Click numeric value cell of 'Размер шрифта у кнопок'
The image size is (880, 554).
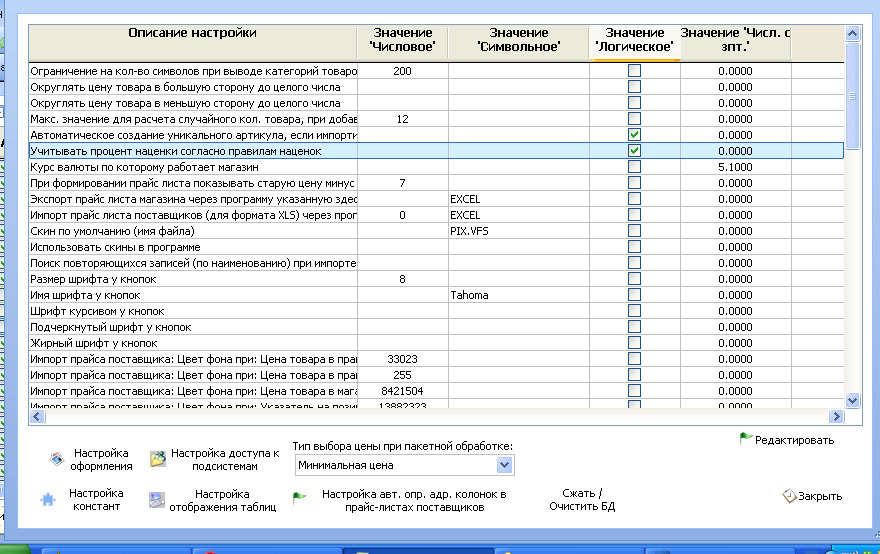pyautogui.click(x=402, y=279)
